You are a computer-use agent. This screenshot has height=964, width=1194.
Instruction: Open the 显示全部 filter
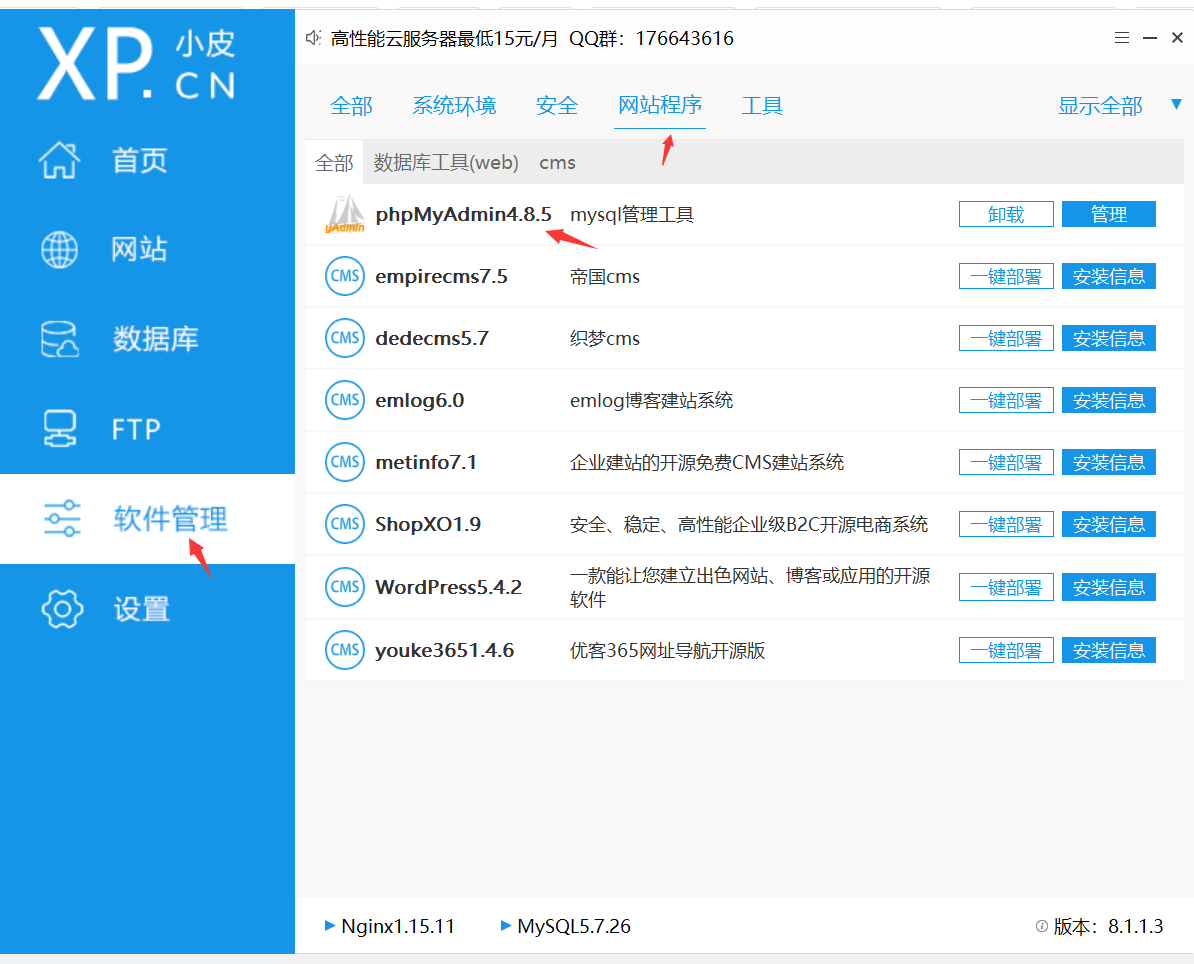(x=1100, y=106)
